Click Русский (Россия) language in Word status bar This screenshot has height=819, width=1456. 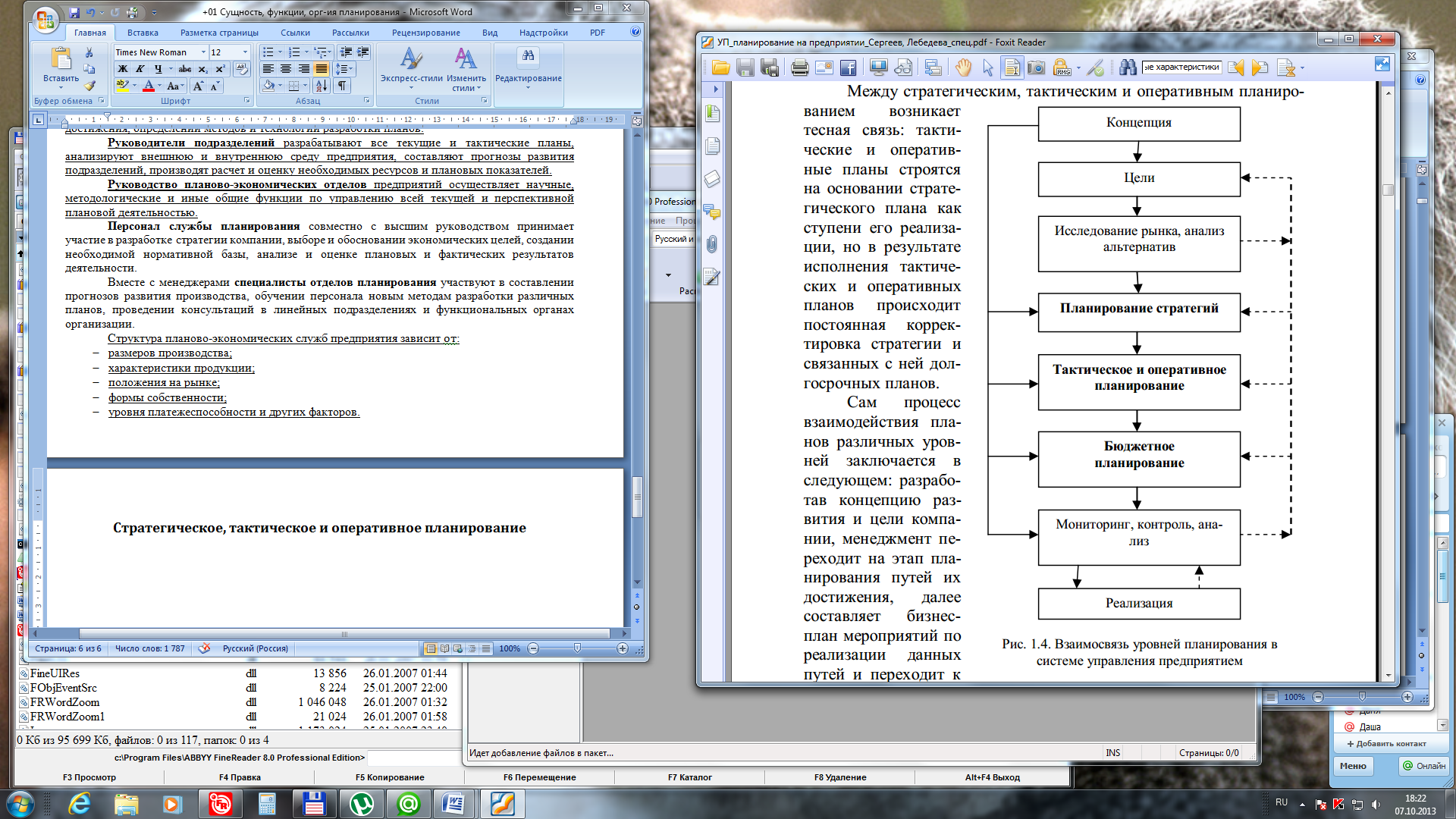click(256, 648)
